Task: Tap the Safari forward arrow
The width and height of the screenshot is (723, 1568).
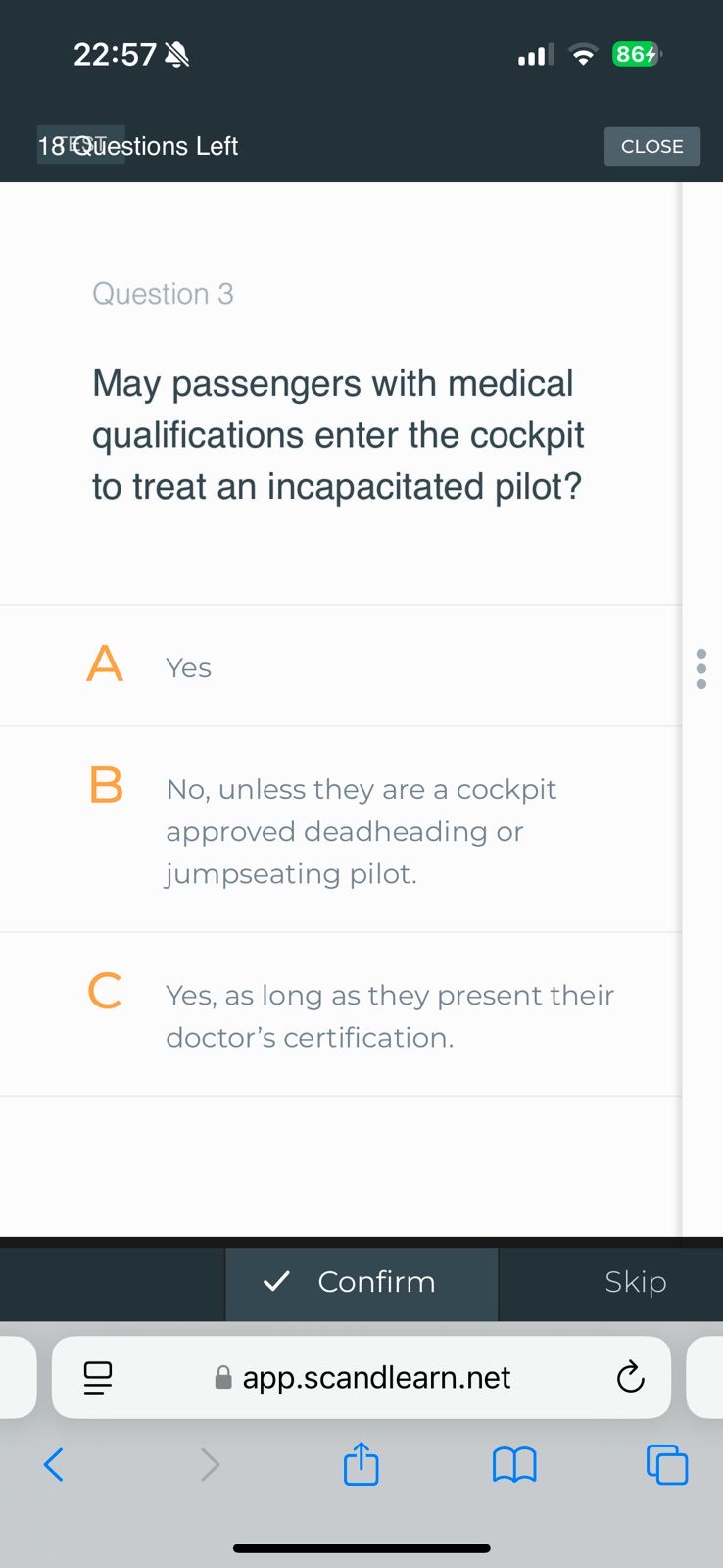Action: 210,1465
